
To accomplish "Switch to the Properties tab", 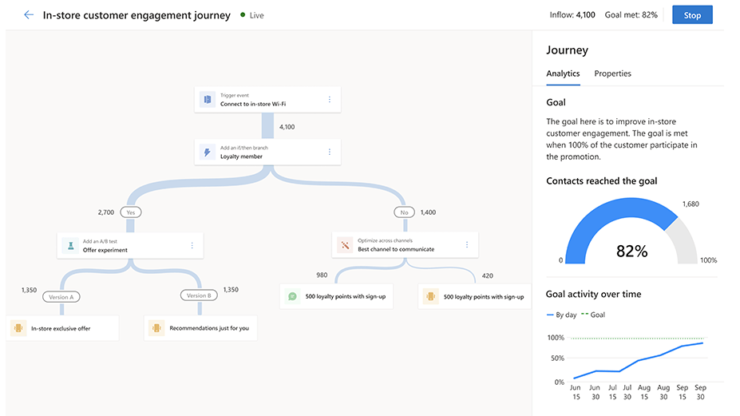I will 612,74.
